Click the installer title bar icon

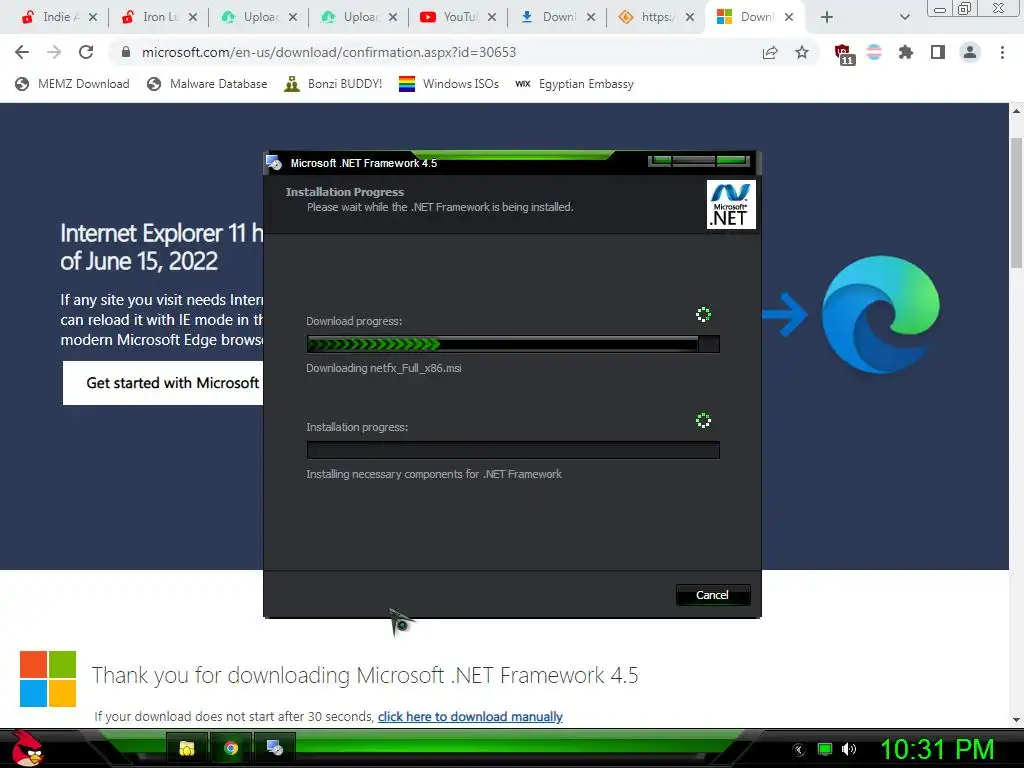(x=274, y=163)
